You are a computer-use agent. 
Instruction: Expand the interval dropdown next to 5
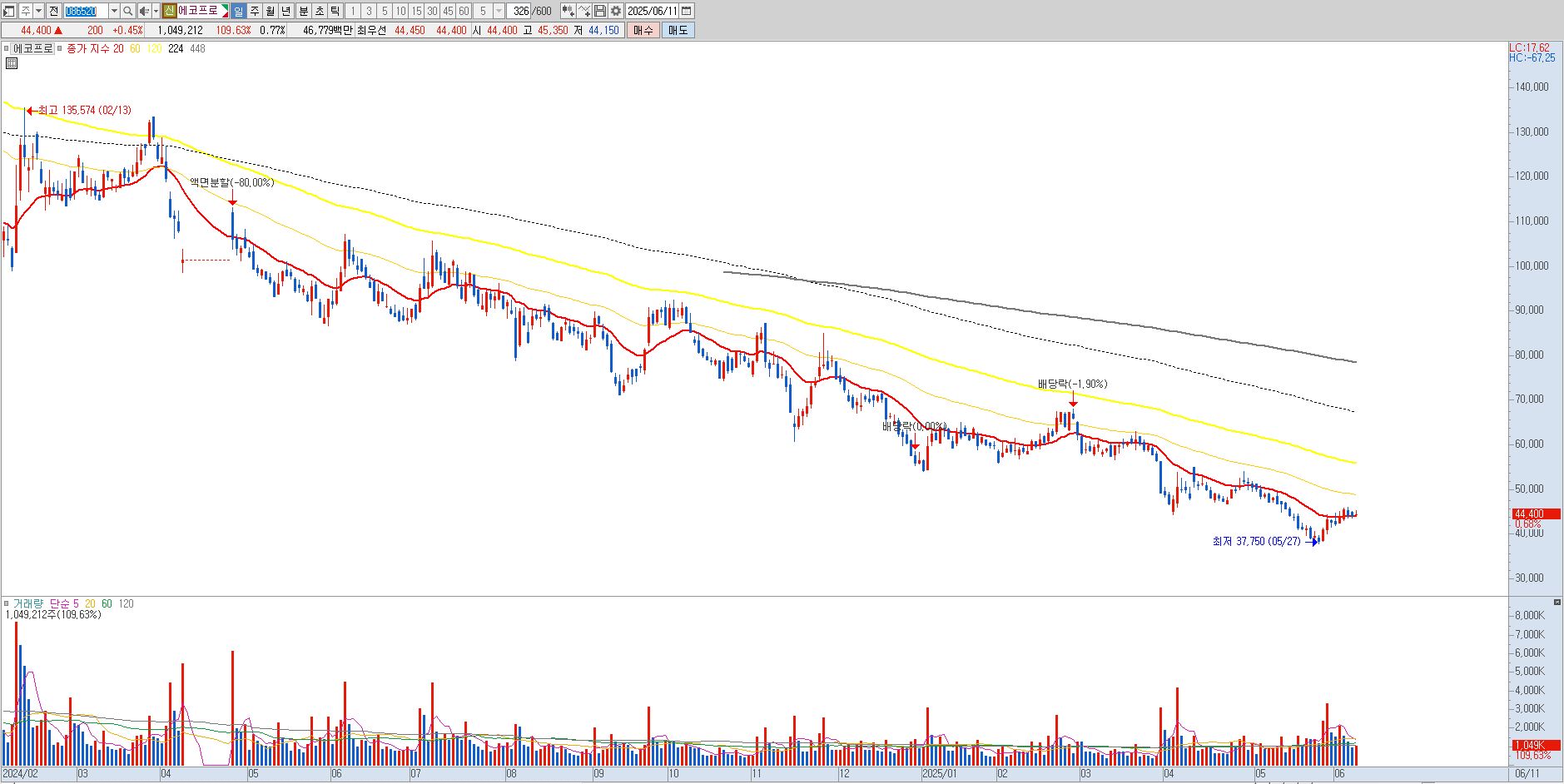pyautogui.click(x=499, y=11)
